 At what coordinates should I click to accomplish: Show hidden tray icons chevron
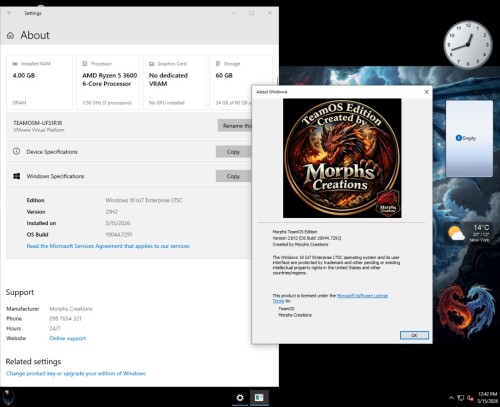(451, 398)
